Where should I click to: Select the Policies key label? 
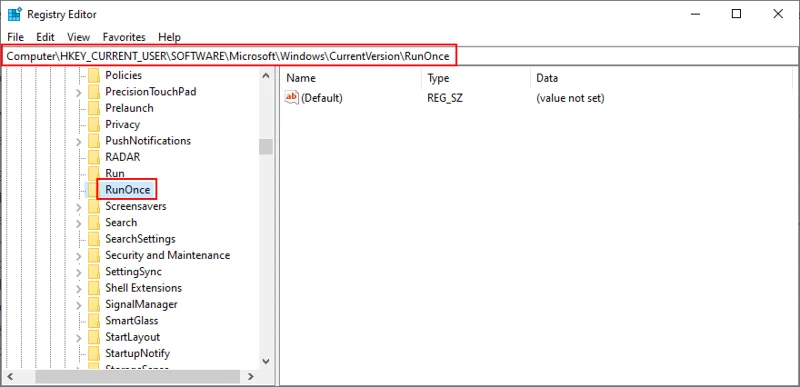(123, 75)
